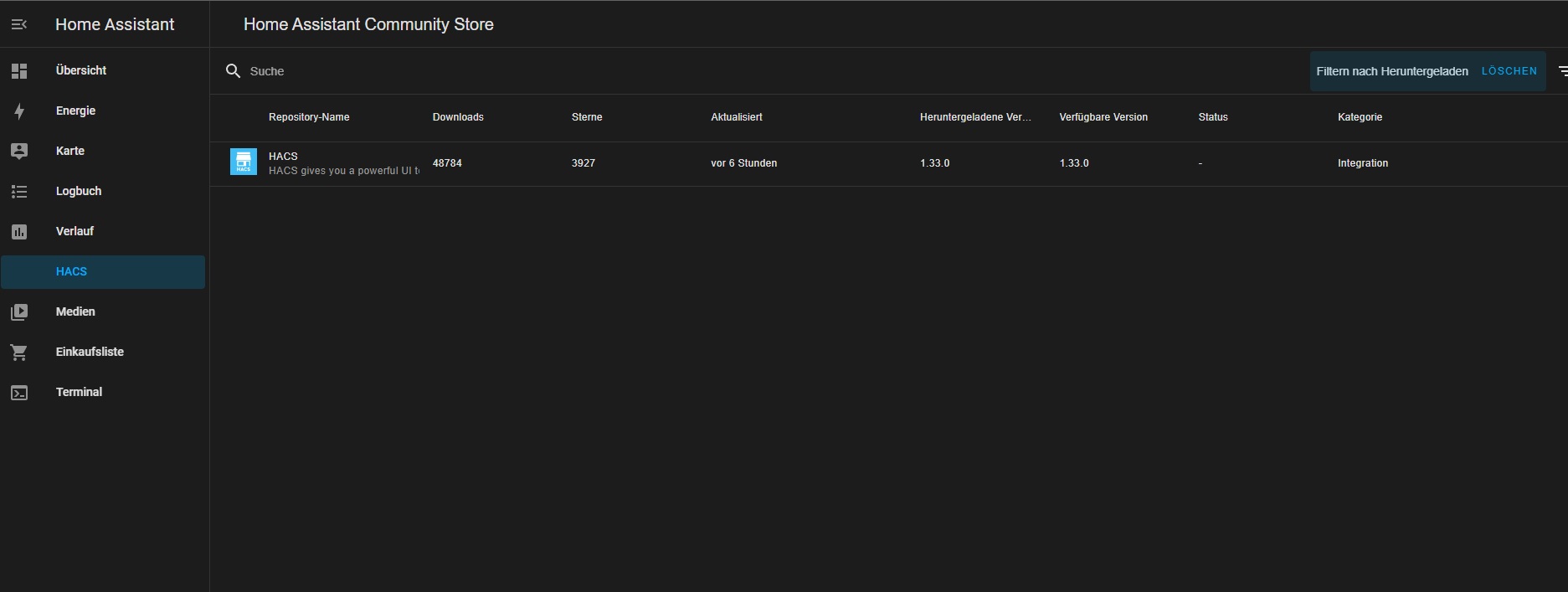Sort by Status column header

pyautogui.click(x=1213, y=117)
